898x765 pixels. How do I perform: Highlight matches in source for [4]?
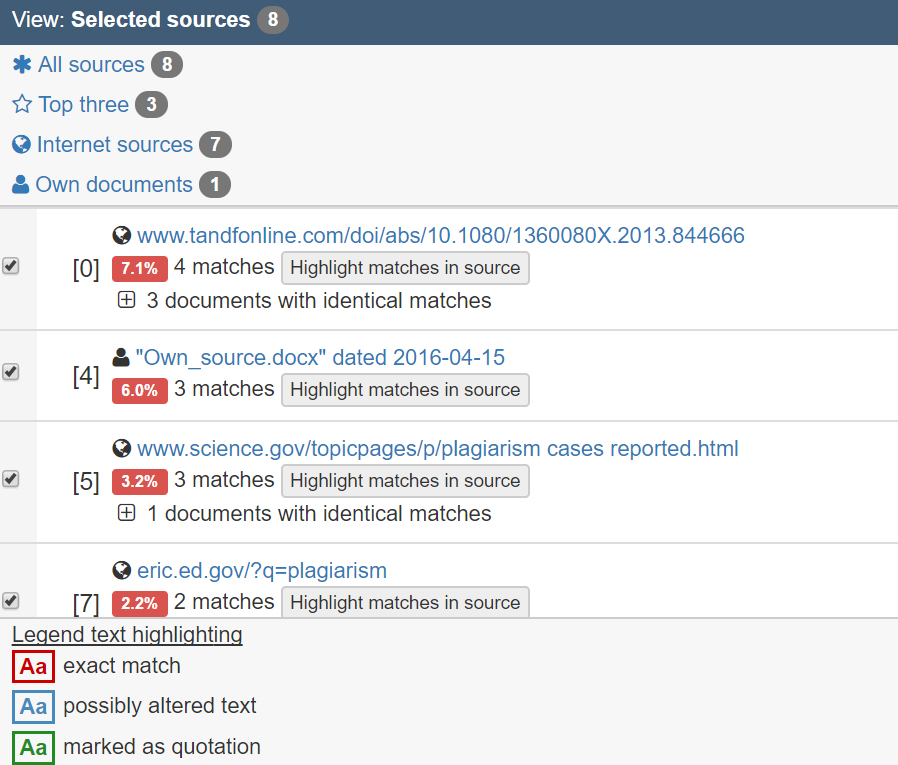click(405, 390)
